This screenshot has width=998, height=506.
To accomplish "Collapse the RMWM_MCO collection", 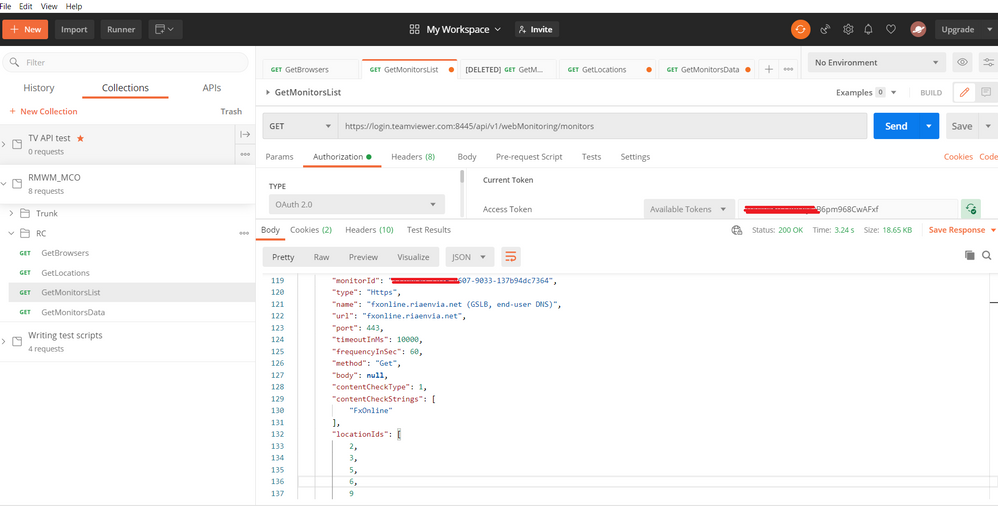I will 4,184.
